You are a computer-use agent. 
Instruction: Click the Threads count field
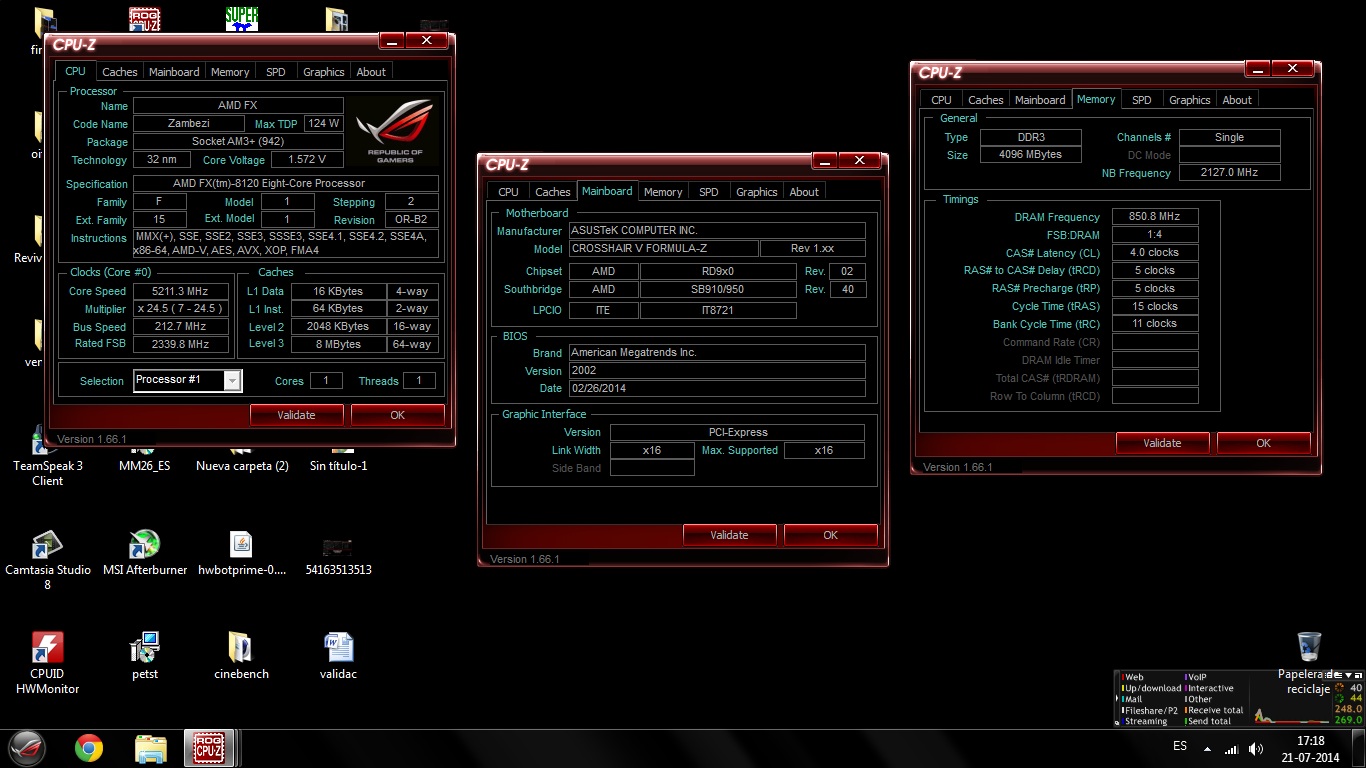419,381
